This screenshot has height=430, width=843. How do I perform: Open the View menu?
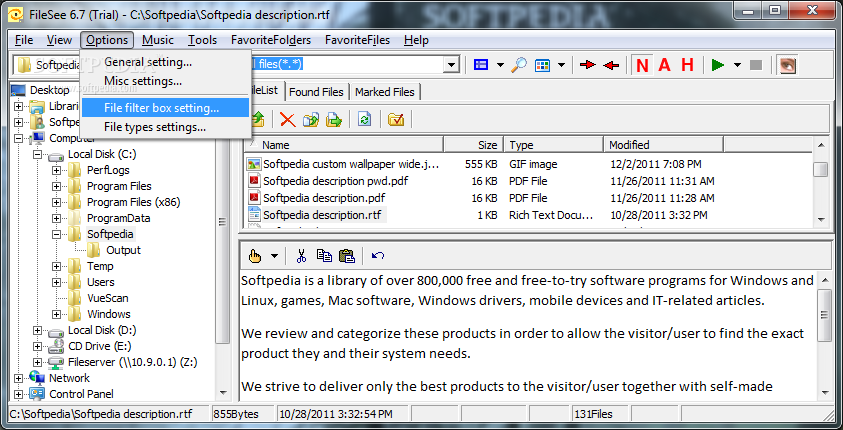tap(59, 40)
